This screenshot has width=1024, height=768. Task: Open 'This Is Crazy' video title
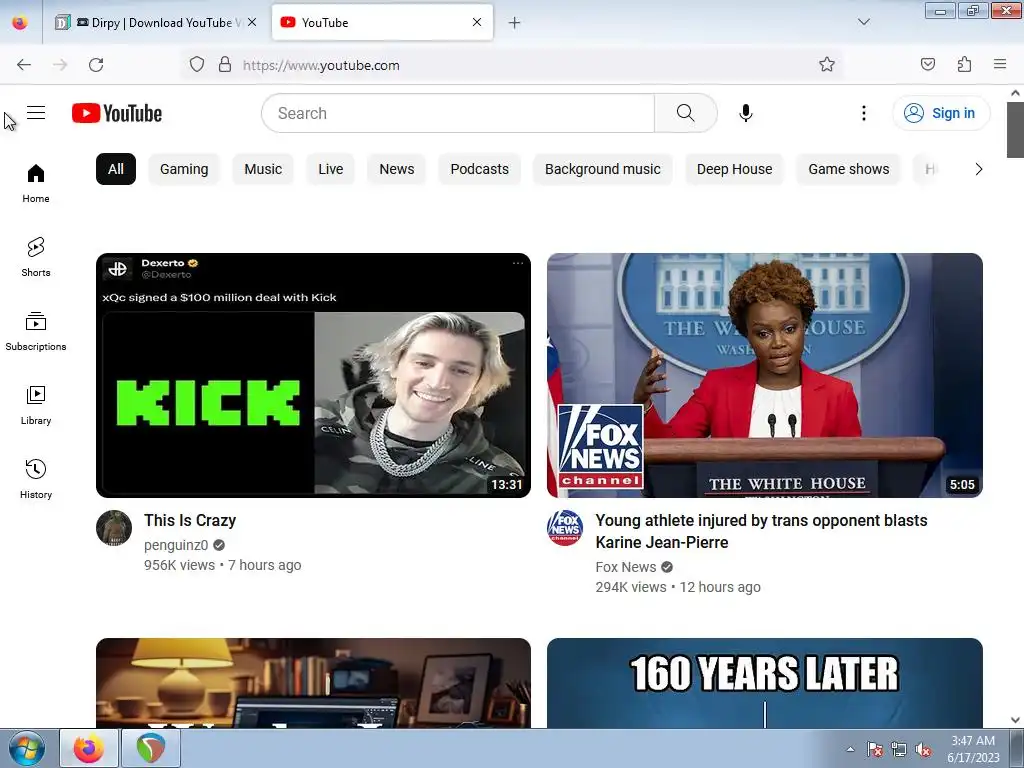click(190, 520)
